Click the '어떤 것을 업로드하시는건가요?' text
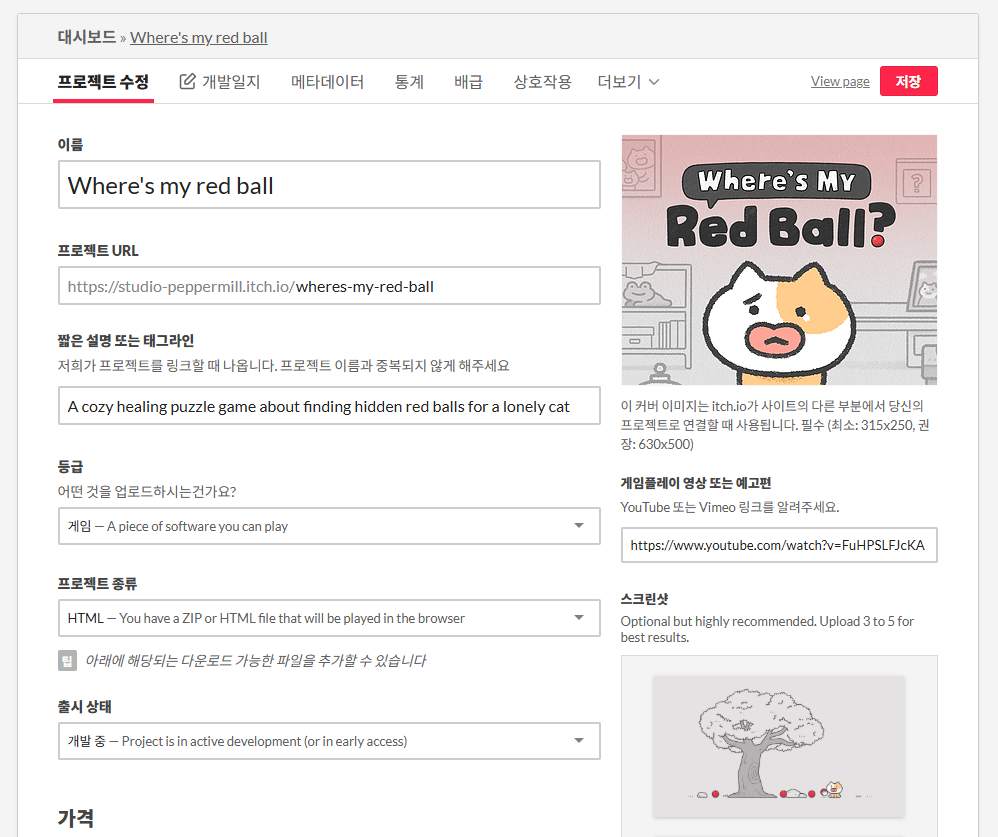This screenshot has width=998, height=837. 147,491
